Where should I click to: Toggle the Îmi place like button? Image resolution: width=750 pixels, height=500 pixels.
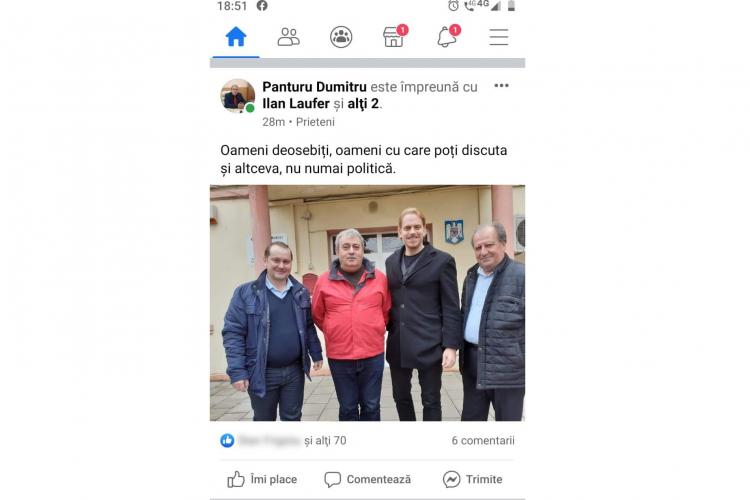click(262, 479)
